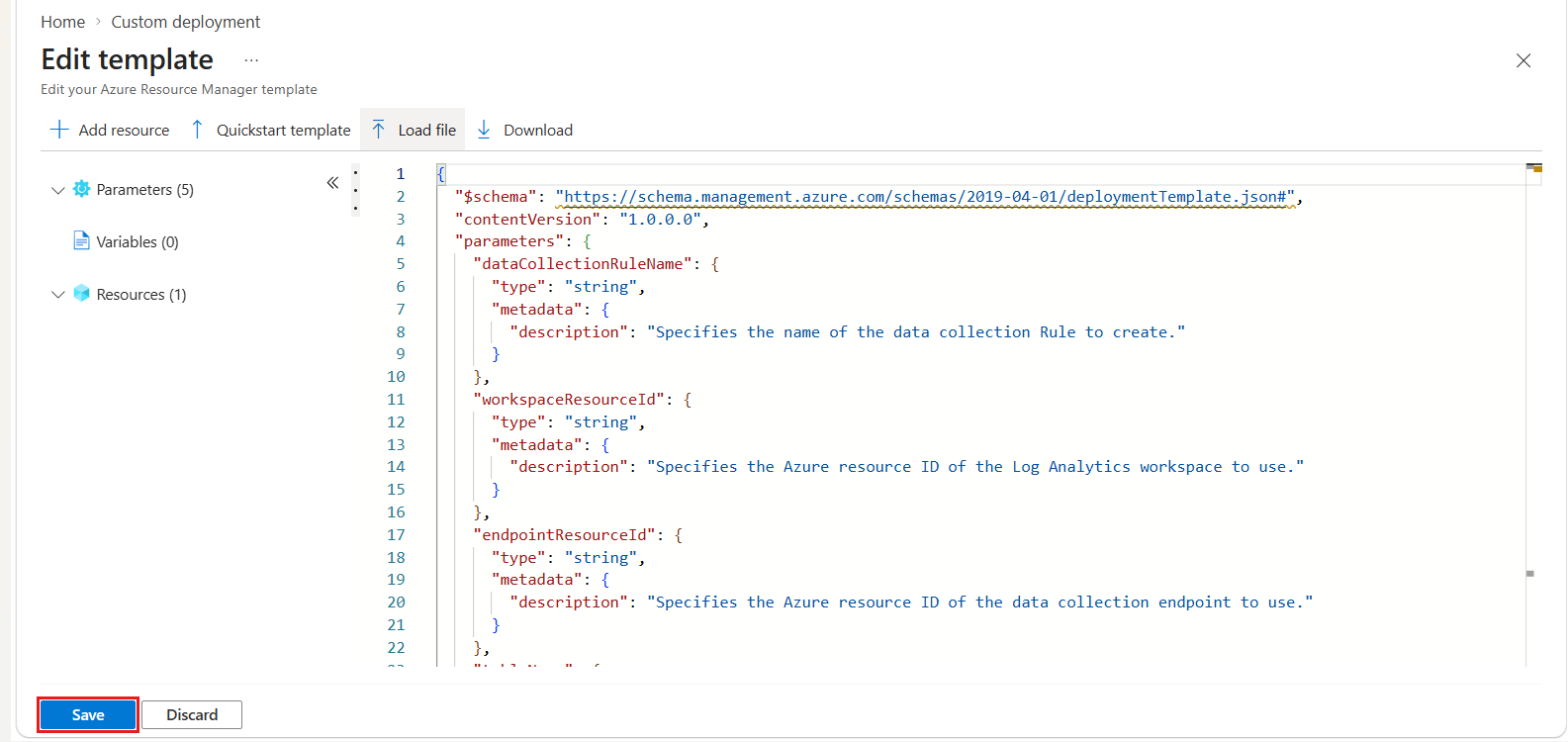The width and height of the screenshot is (1568, 742).
Task: Place cursor at opening brace on line 1
Action: (441, 174)
